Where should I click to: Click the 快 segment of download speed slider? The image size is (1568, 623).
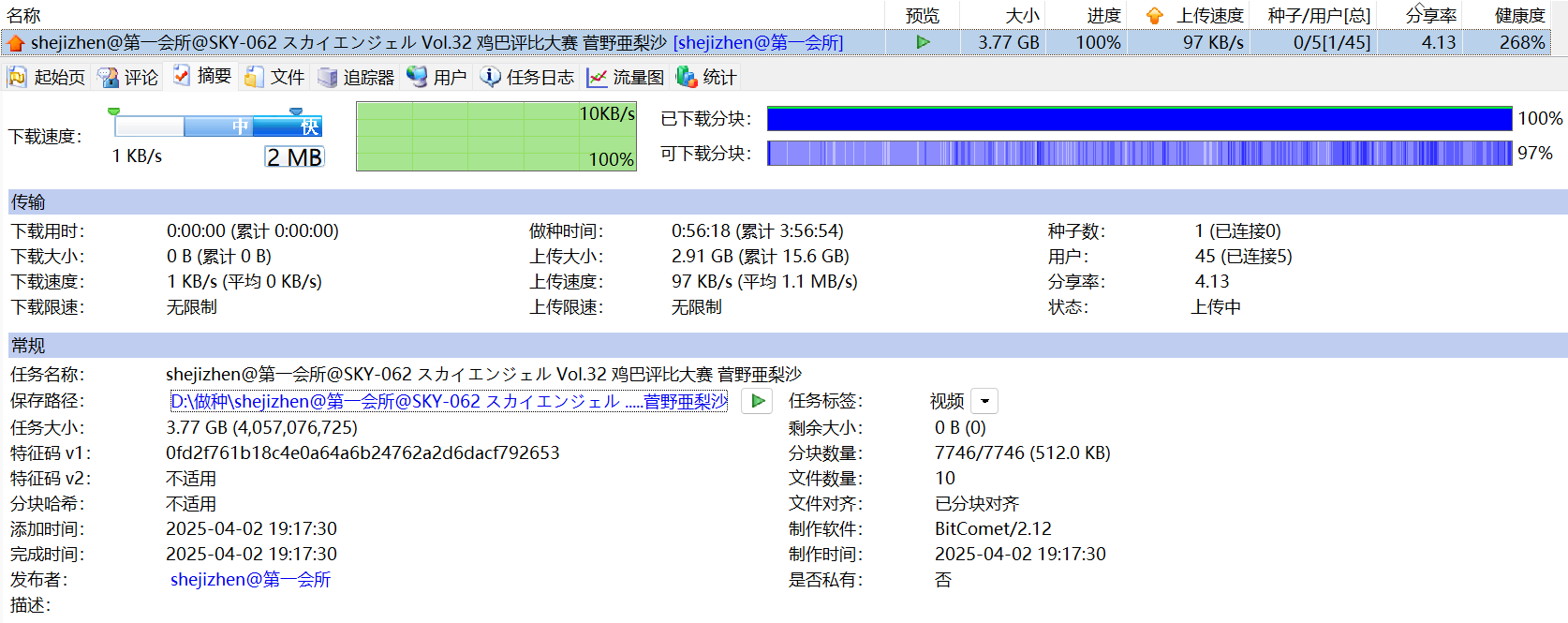(x=308, y=126)
